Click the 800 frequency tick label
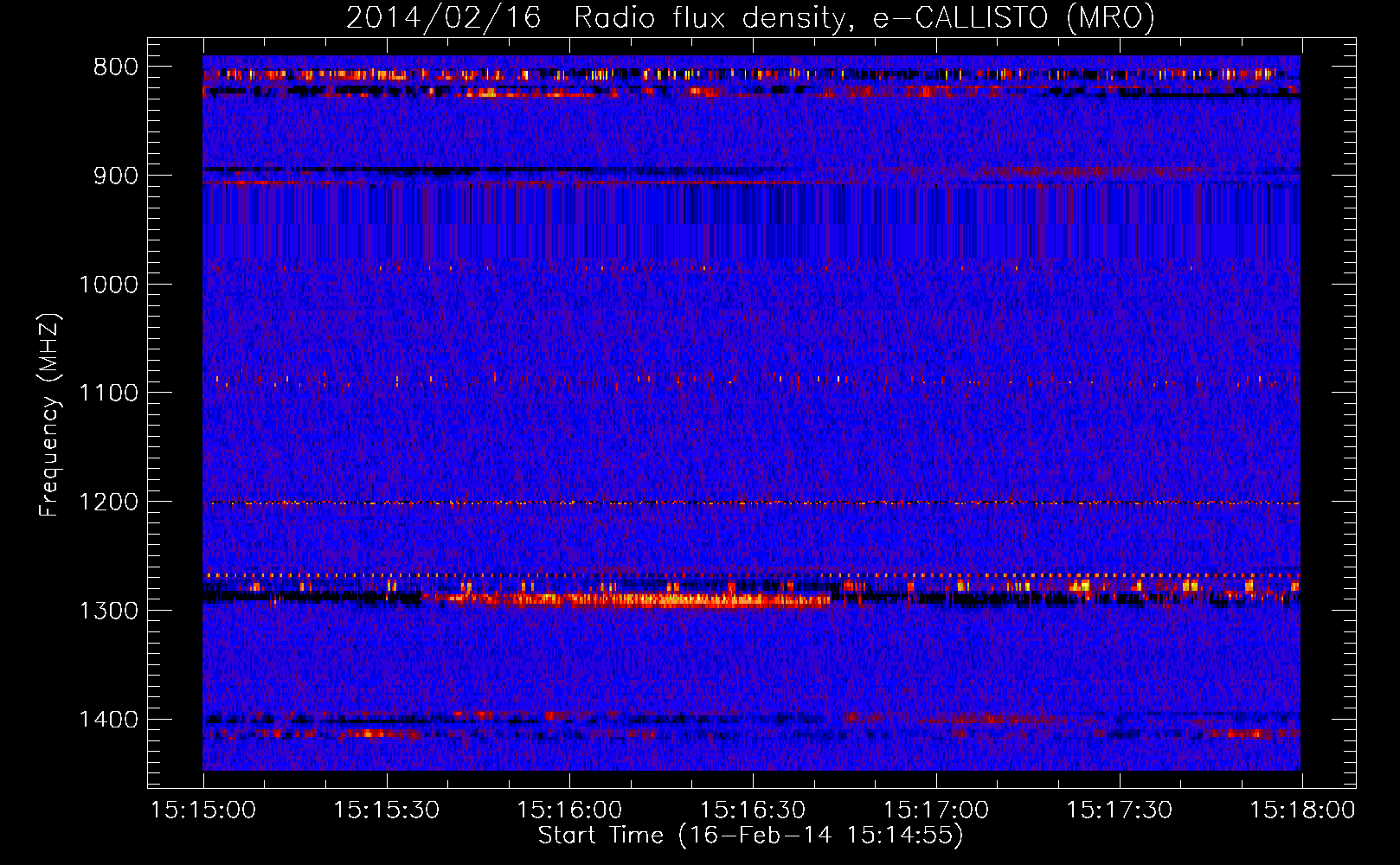Viewport: 1400px width, 865px height. tap(116, 67)
